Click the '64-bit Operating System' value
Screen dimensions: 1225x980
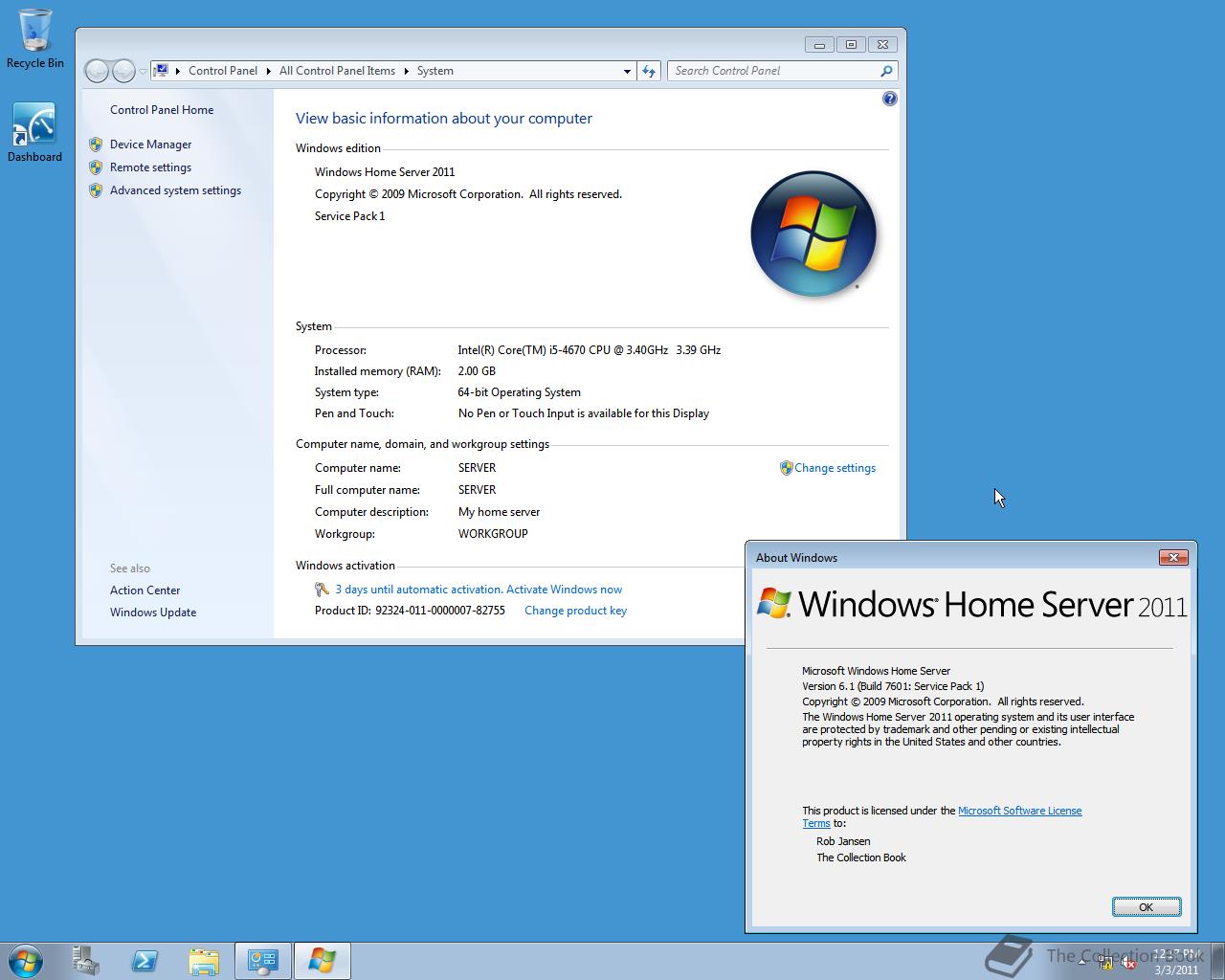point(520,392)
